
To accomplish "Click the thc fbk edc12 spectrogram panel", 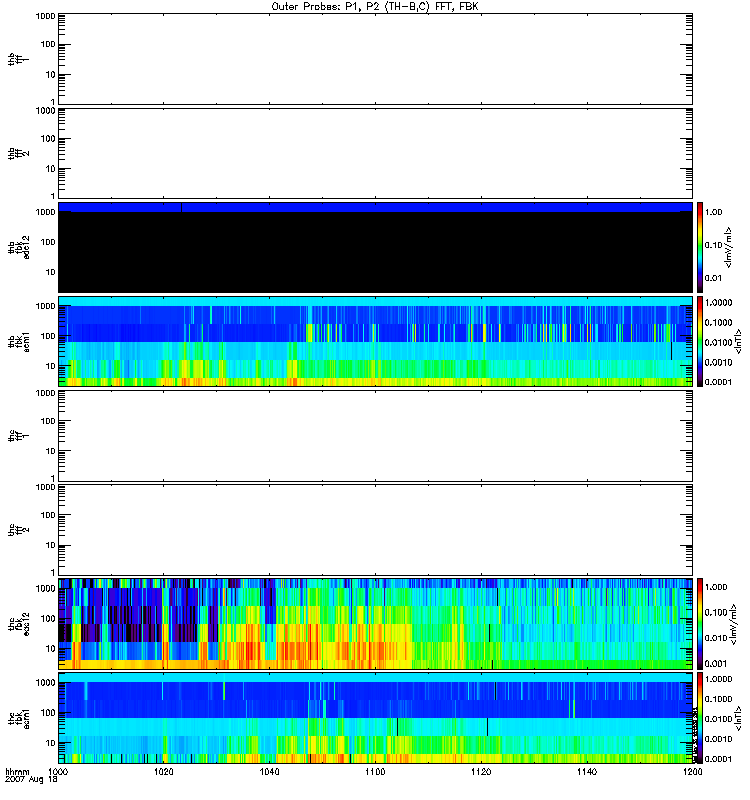I will pos(375,623).
